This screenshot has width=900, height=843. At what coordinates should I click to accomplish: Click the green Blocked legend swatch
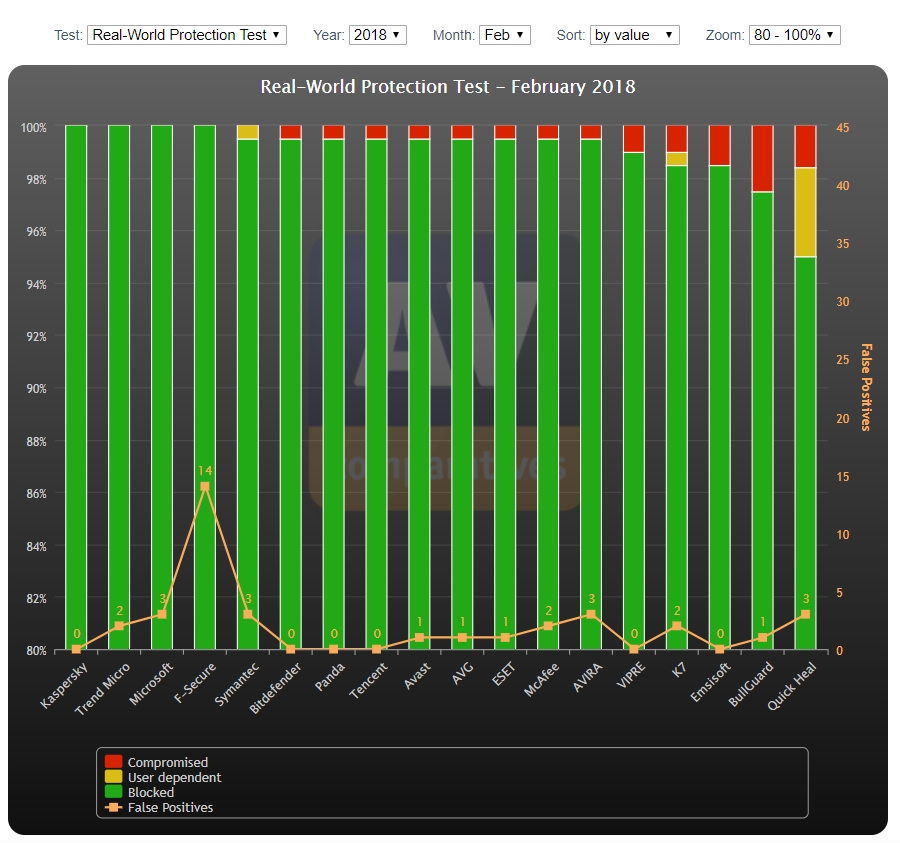tap(114, 791)
